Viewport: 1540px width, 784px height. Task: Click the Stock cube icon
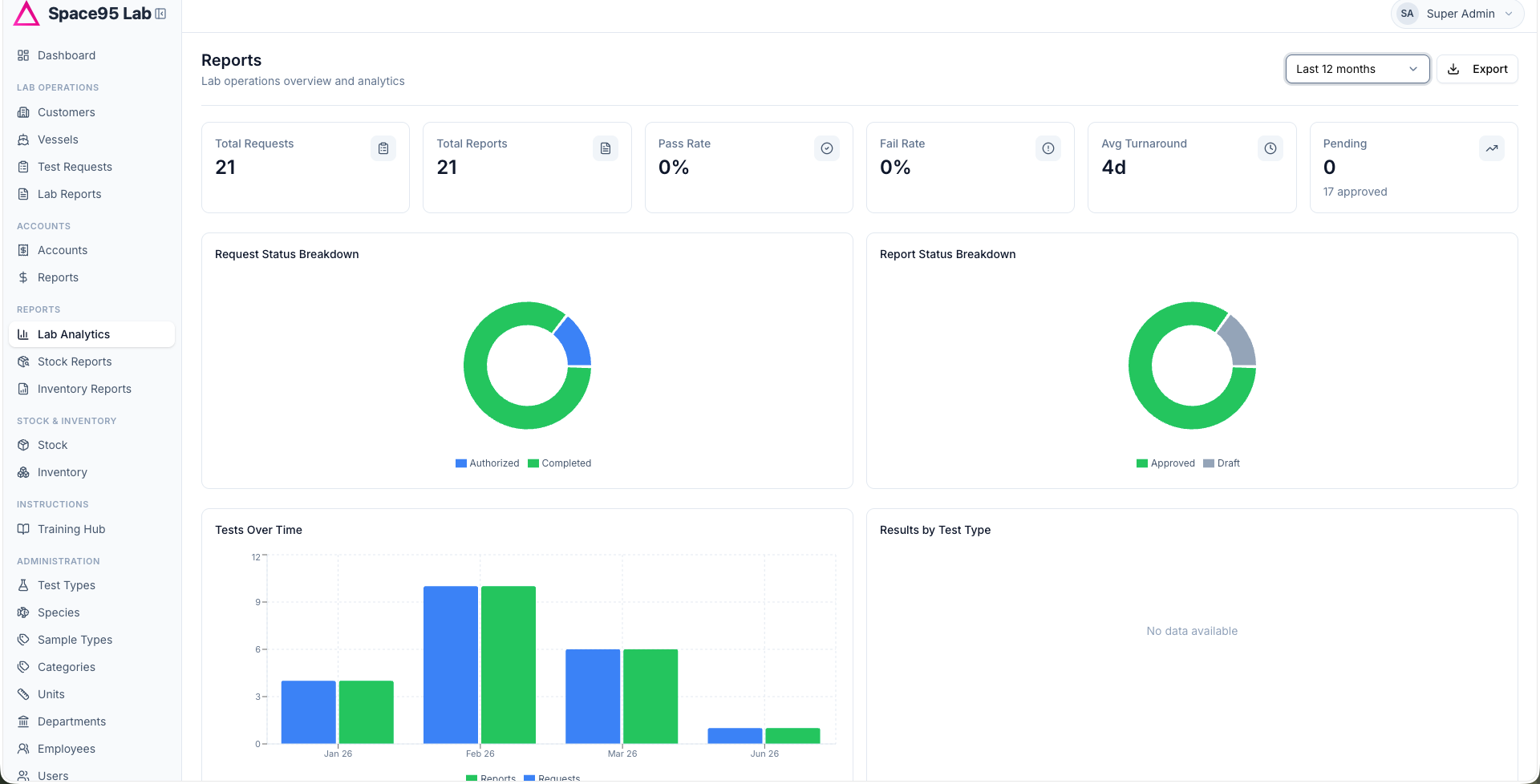23,445
